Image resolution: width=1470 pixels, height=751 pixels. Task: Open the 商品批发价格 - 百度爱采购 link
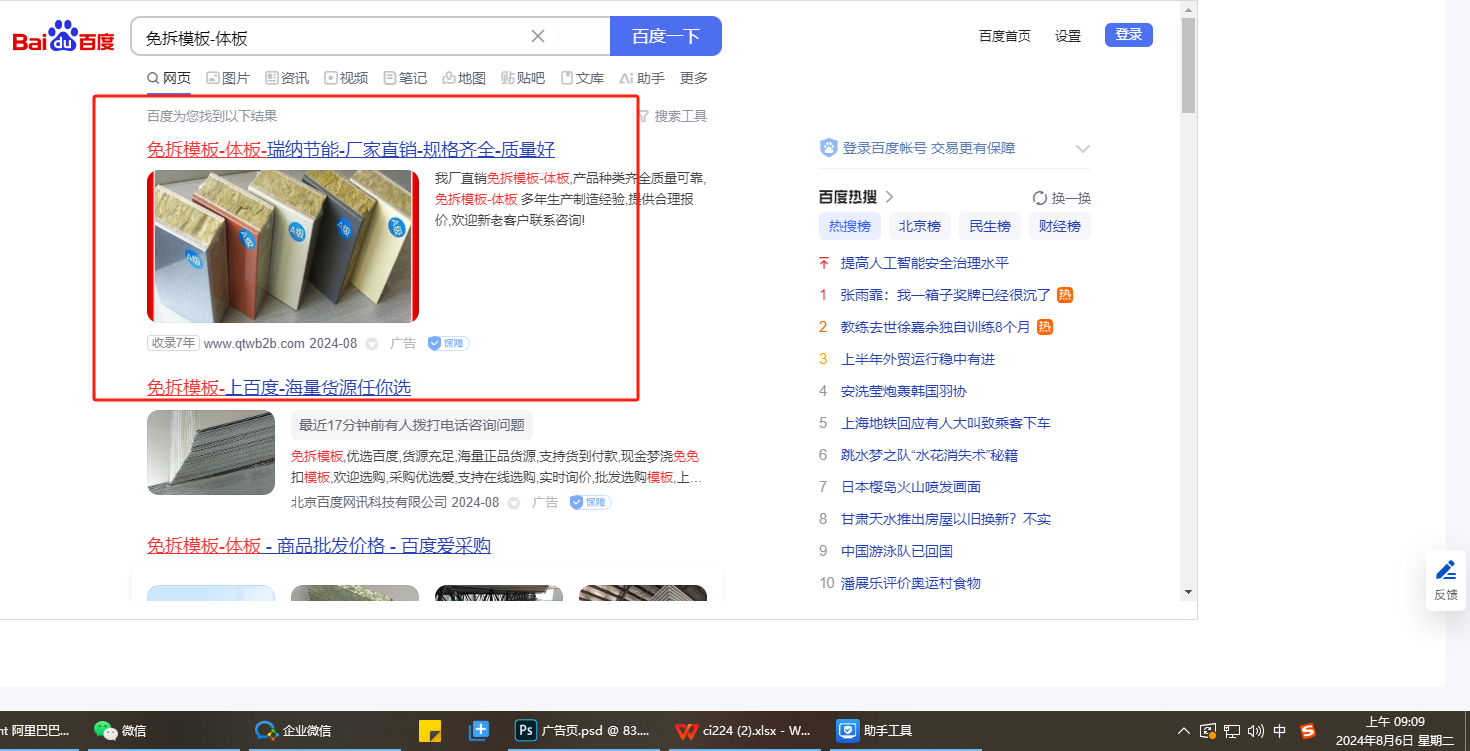pos(319,546)
